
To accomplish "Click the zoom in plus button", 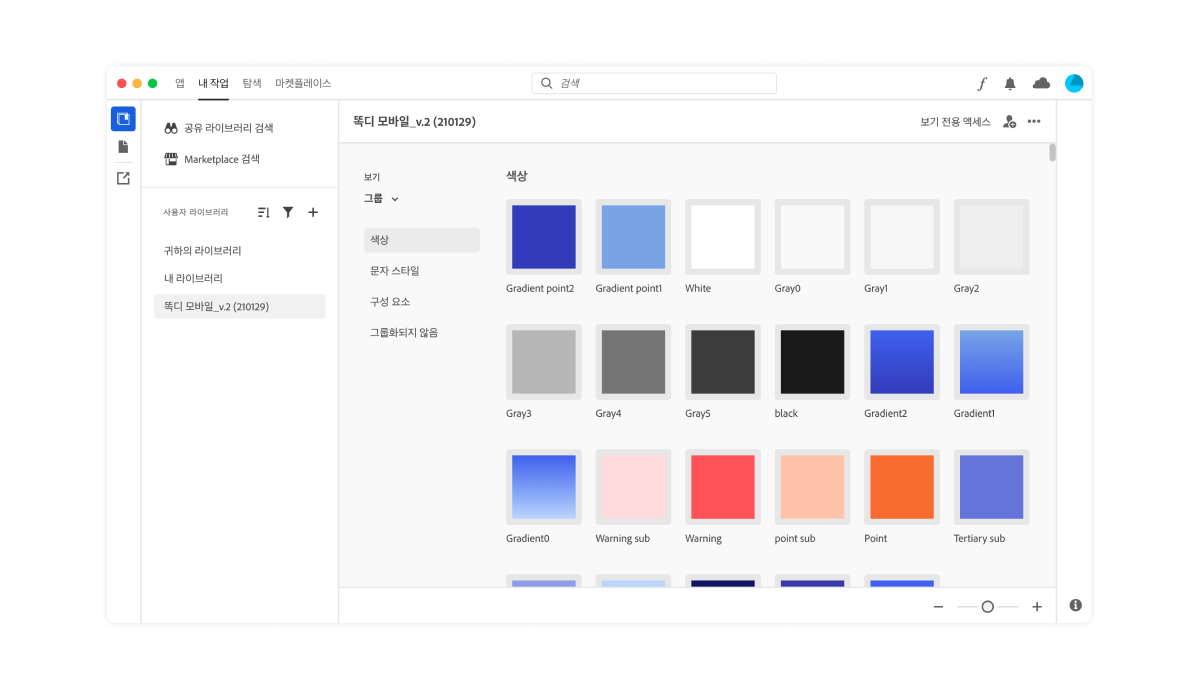I will pos(1037,607).
